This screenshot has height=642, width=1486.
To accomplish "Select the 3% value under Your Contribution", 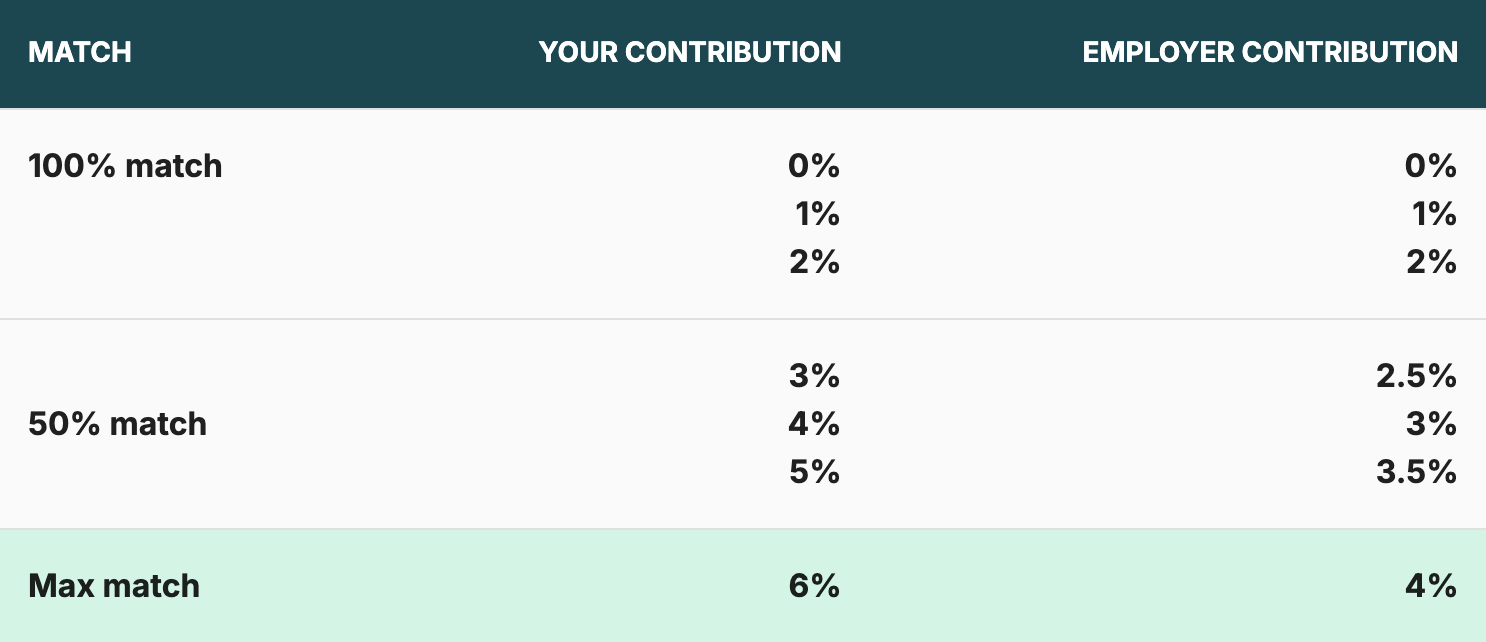I will coord(814,376).
